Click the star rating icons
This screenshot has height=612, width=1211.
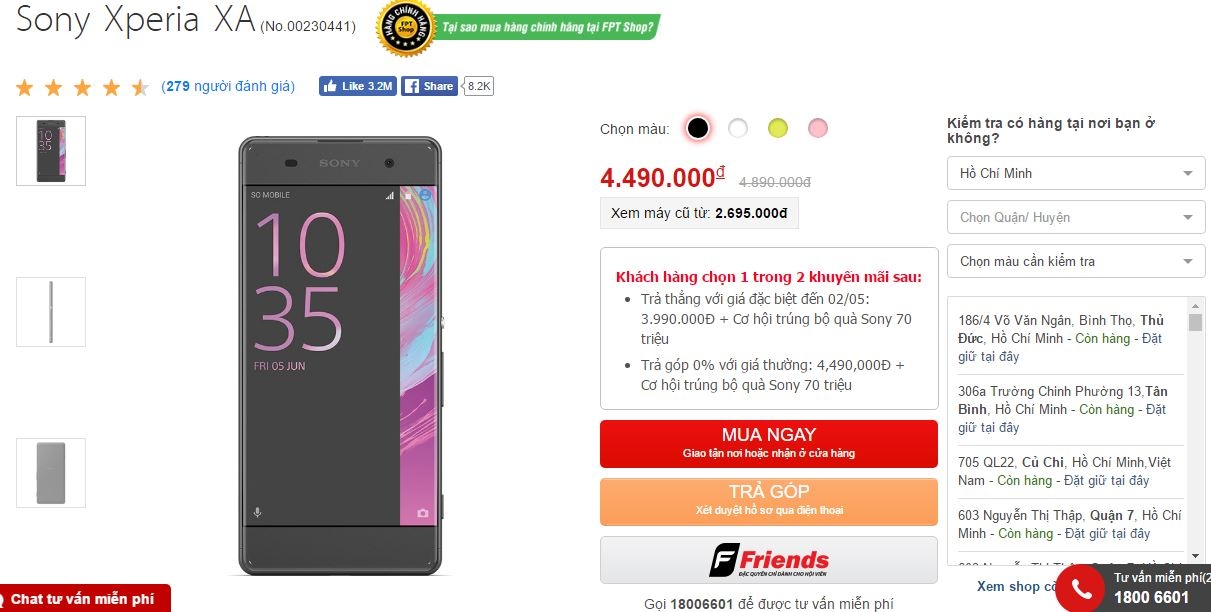click(83, 87)
